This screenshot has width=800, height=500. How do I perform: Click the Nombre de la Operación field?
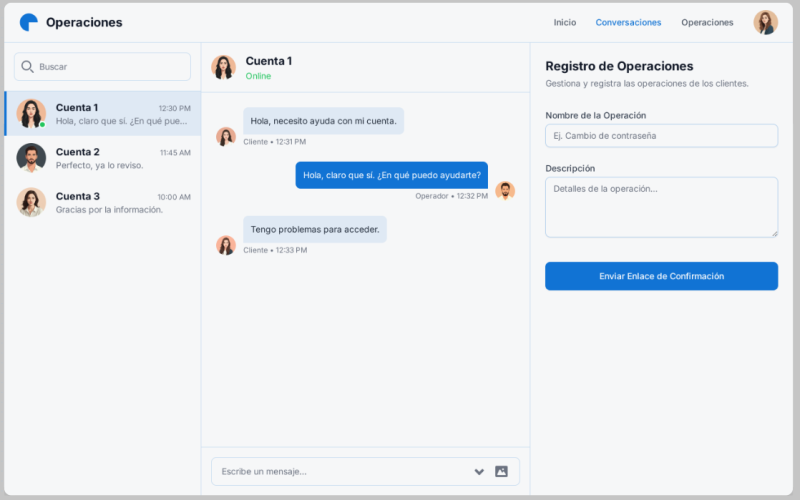coord(661,136)
